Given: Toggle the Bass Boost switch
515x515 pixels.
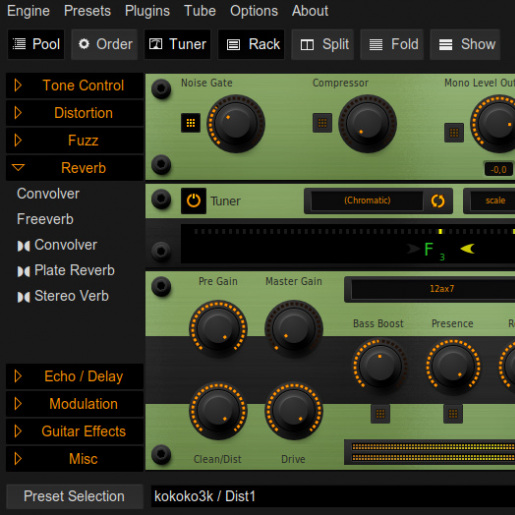Looking at the screenshot, I should [380, 414].
